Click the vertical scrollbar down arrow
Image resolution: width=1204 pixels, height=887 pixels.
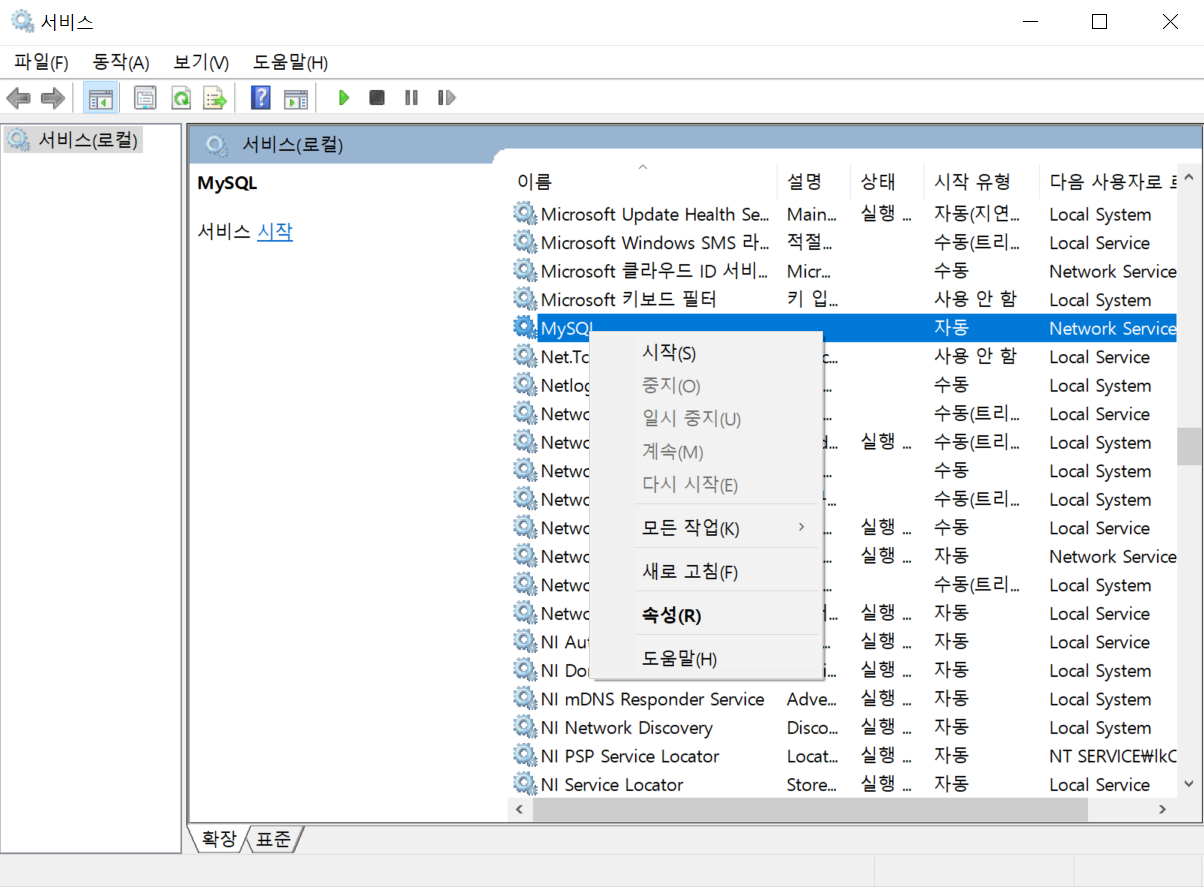pos(1189,784)
